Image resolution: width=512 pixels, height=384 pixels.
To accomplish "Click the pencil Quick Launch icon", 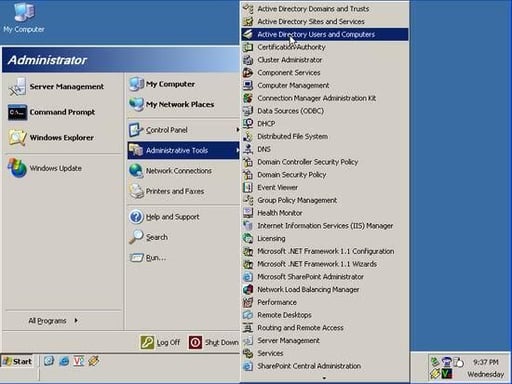I will [94, 361].
